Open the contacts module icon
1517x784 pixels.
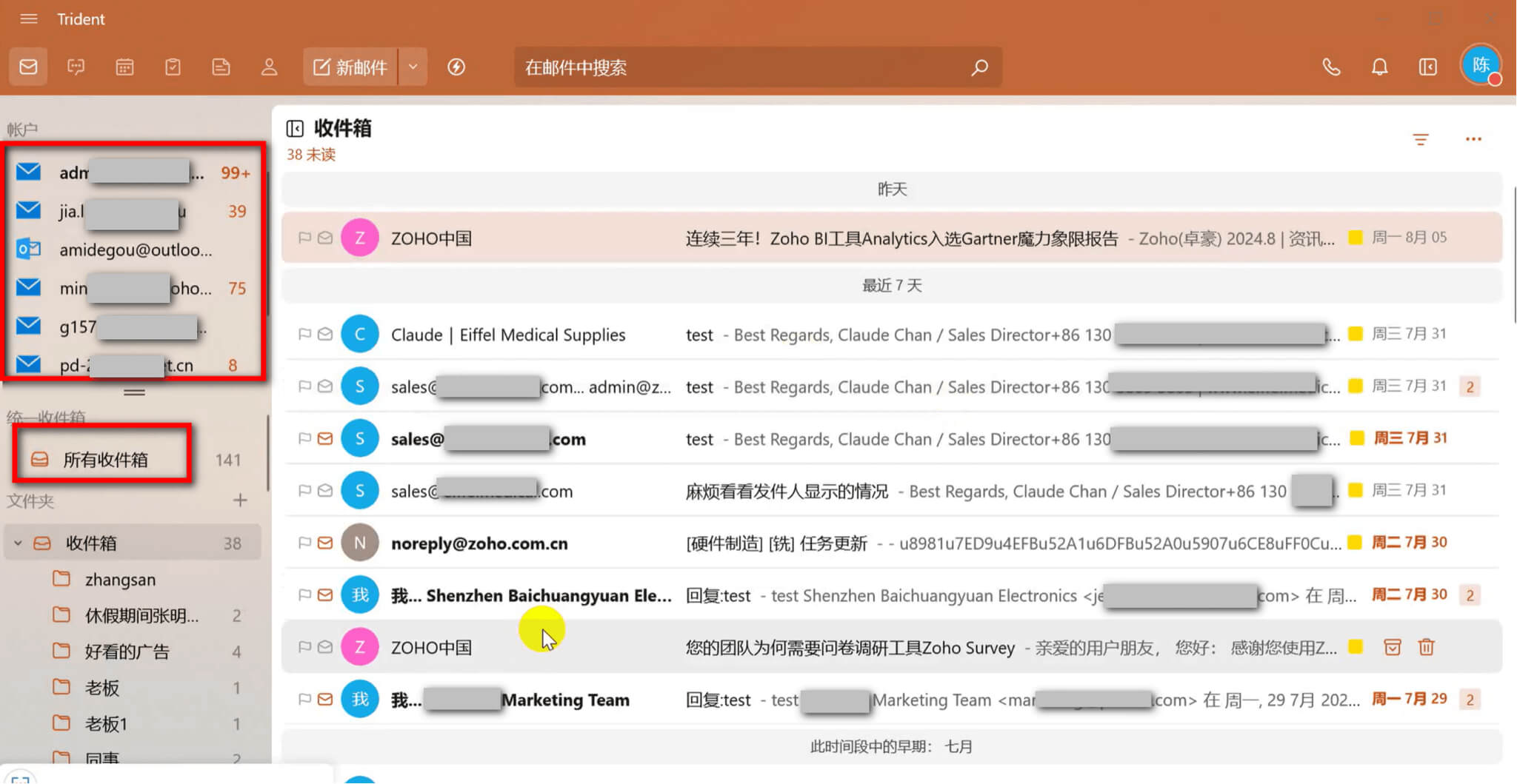pos(269,67)
